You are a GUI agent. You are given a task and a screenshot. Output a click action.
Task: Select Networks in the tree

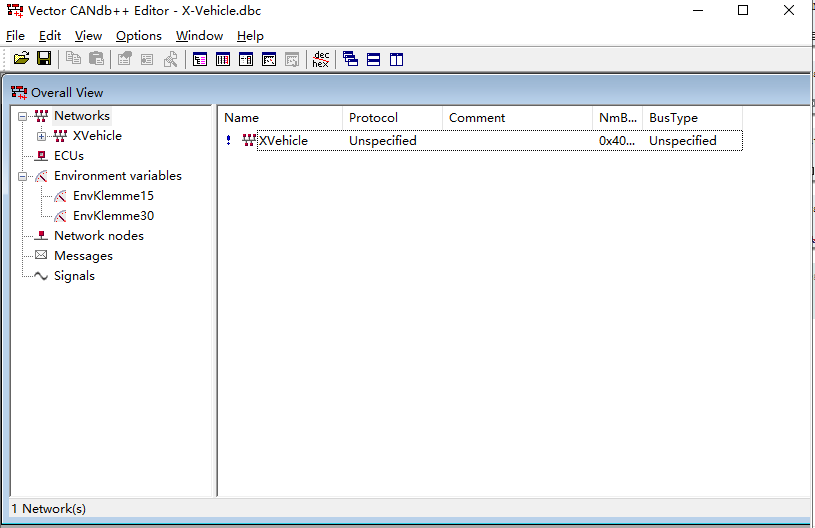(82, 116)
